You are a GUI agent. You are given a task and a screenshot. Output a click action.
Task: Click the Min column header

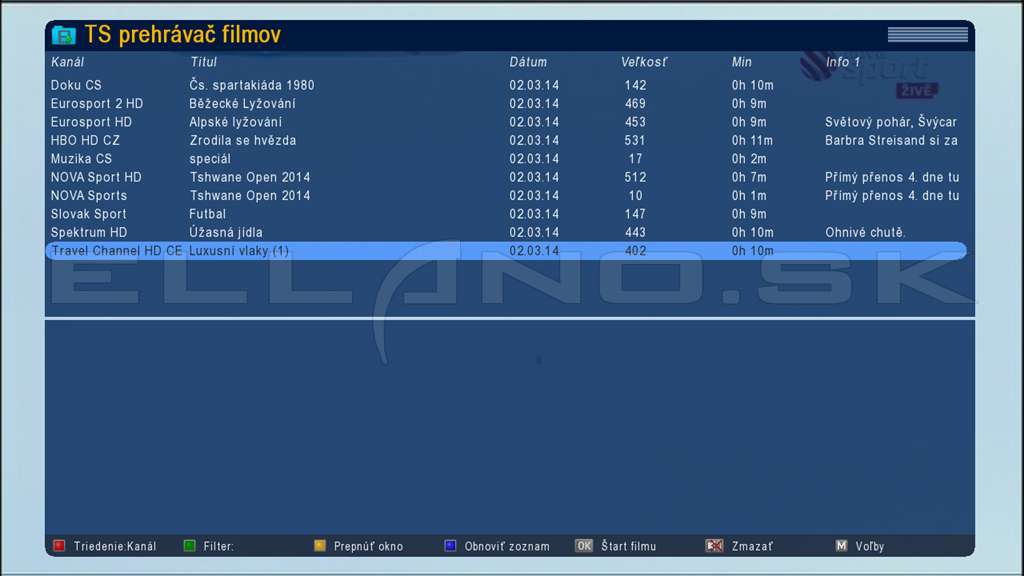(741, 62)
